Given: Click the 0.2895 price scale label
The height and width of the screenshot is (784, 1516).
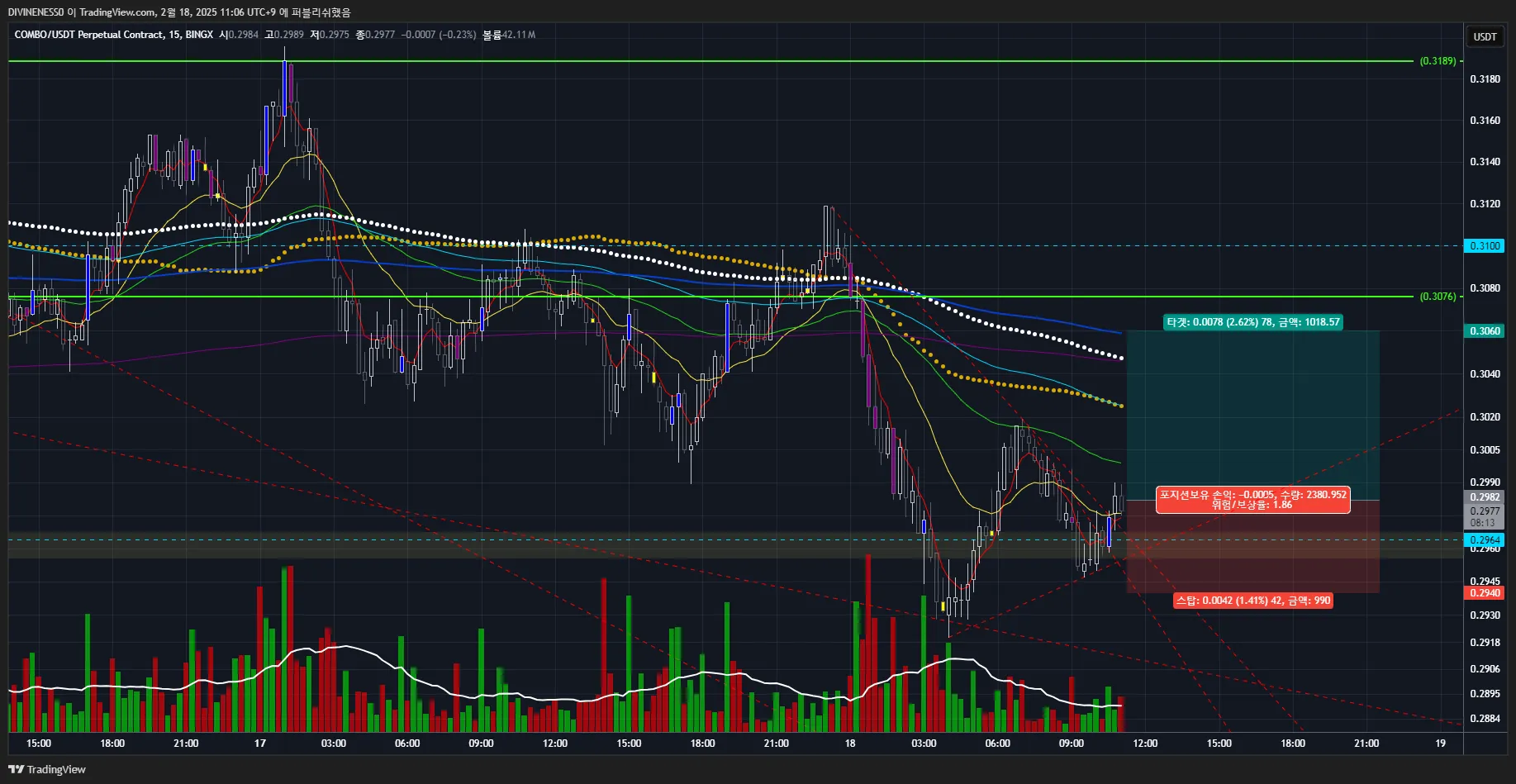Looking at the screenshot, I should tap(1485, 693).
